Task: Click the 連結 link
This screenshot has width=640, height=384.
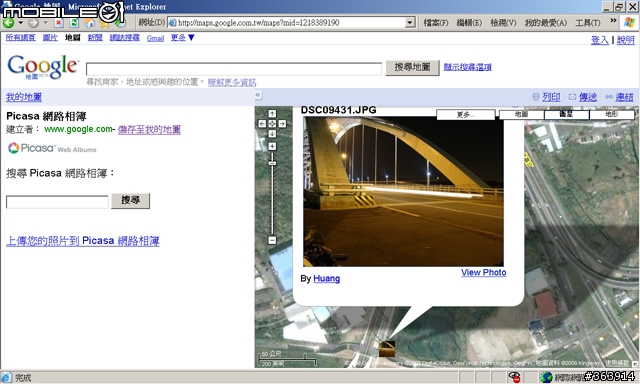Action: point(624,97)
